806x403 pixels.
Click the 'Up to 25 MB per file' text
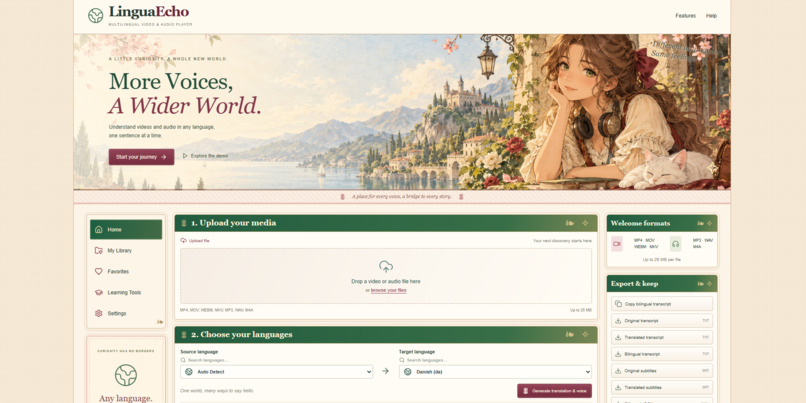tap(662, 260)
